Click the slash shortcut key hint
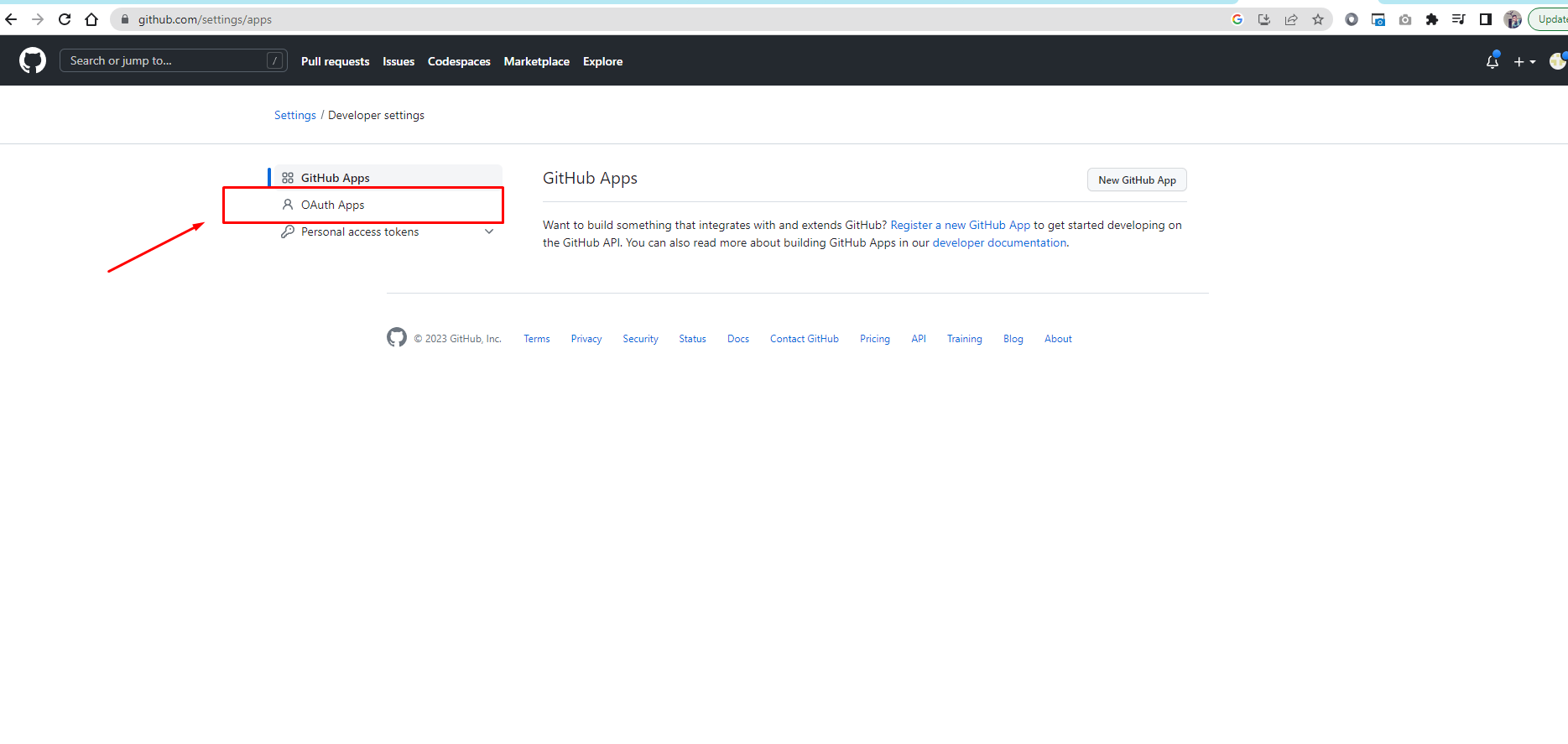 (x=274, y=60)
